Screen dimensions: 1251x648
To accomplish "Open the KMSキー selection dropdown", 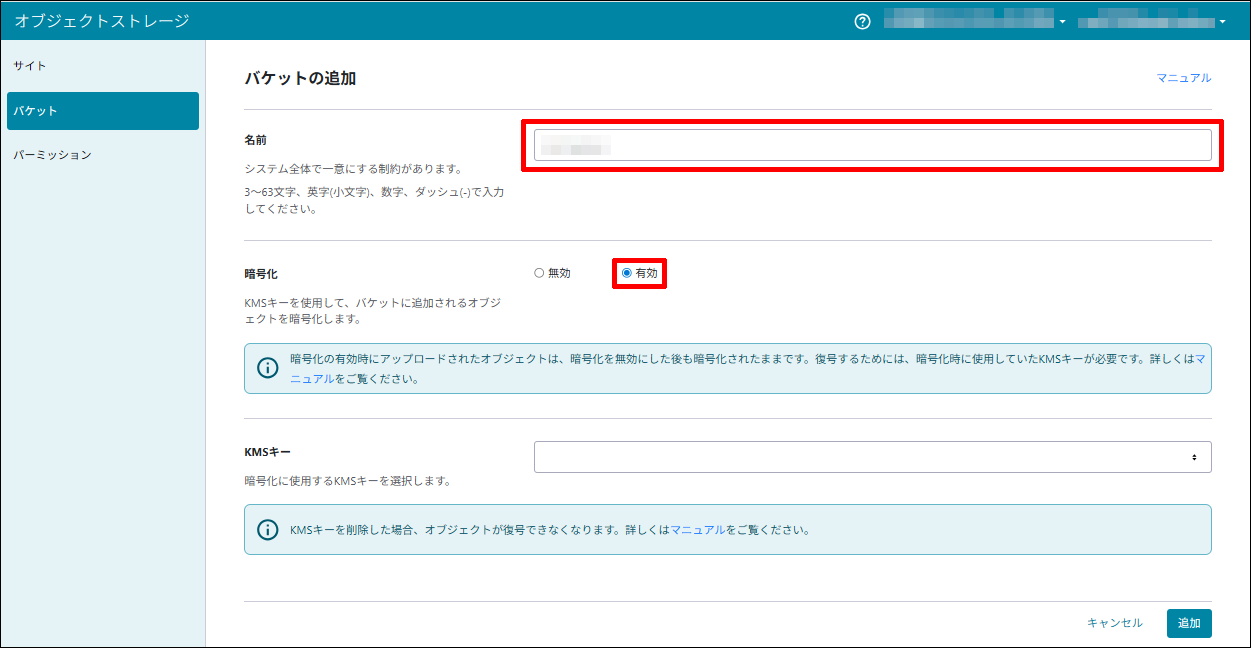I will coord(872,457).
